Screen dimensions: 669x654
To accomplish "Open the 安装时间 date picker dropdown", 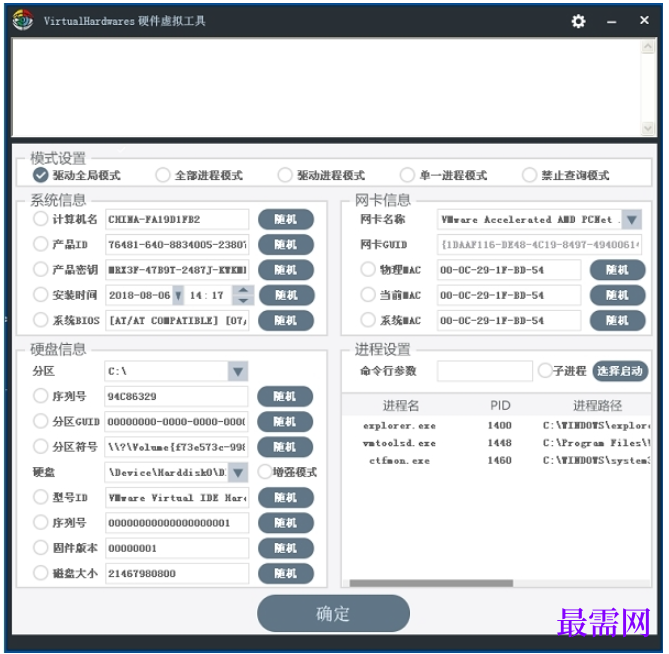I will pos(178,295).
